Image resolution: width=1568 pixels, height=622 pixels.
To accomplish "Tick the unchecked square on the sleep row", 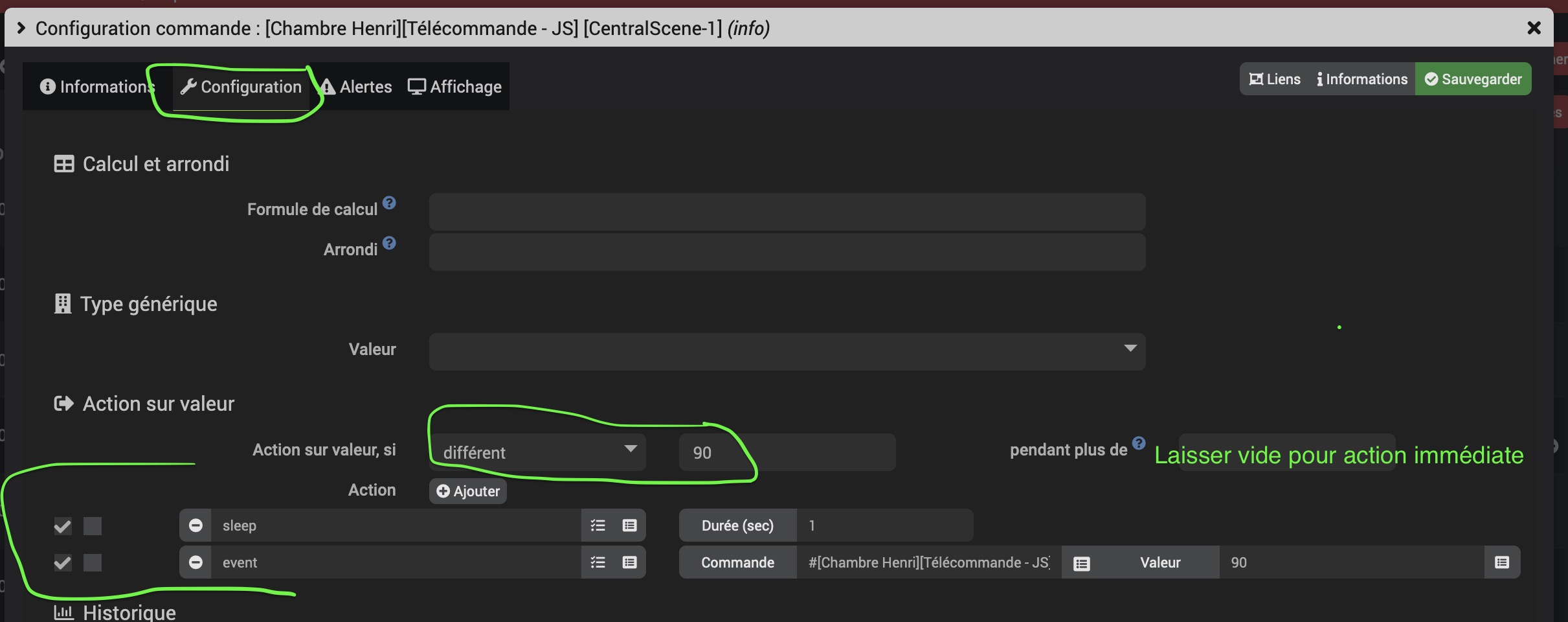I will pyautogui.click(x=93, y=526).
